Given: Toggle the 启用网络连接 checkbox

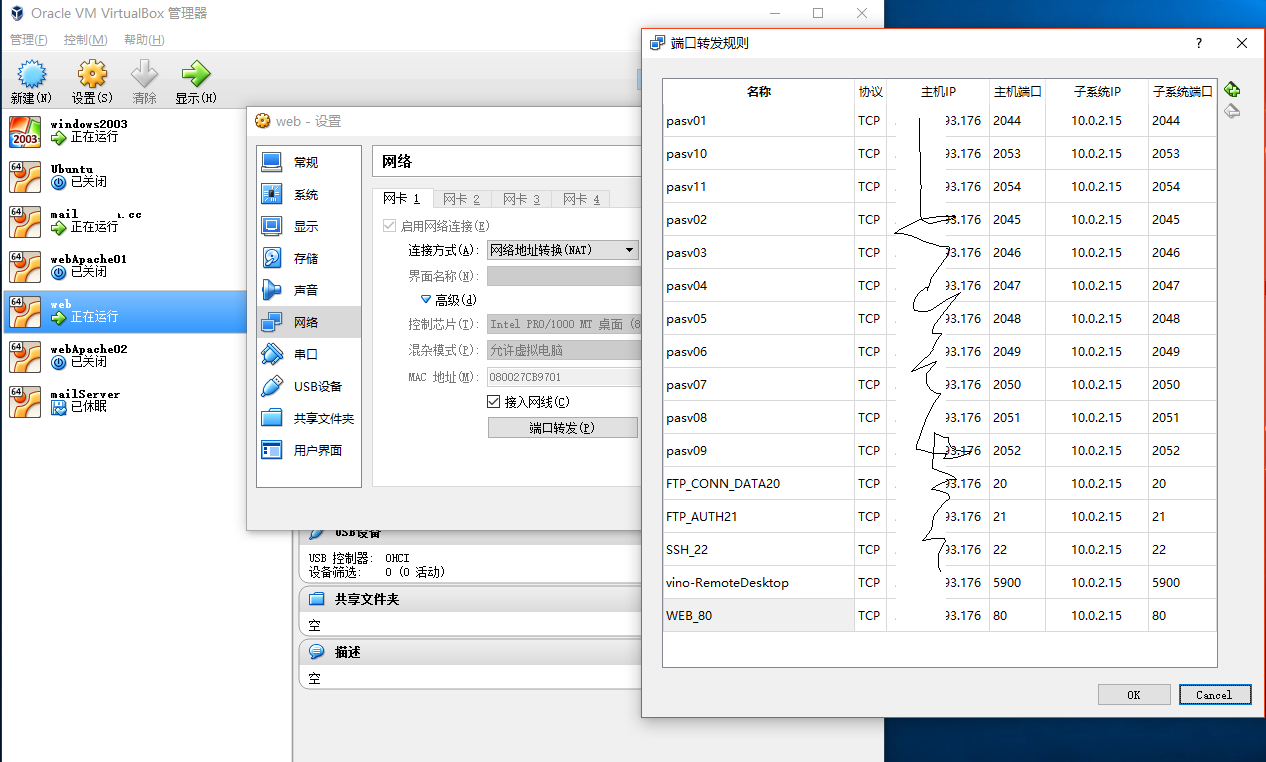Looking at the screenshot, I should [x=390, y=226].
